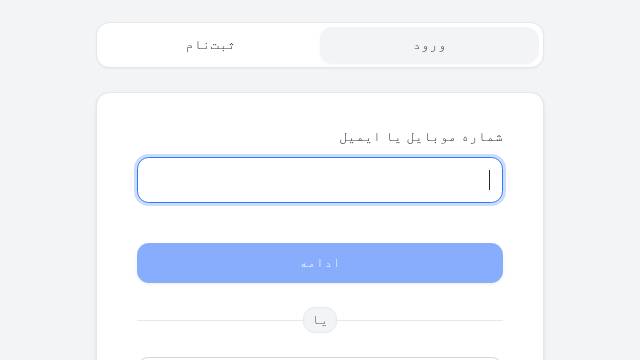The image size is (640, 360).
Task: Activate the highlighted ورود login tab
Action: (x=429, y=45)
